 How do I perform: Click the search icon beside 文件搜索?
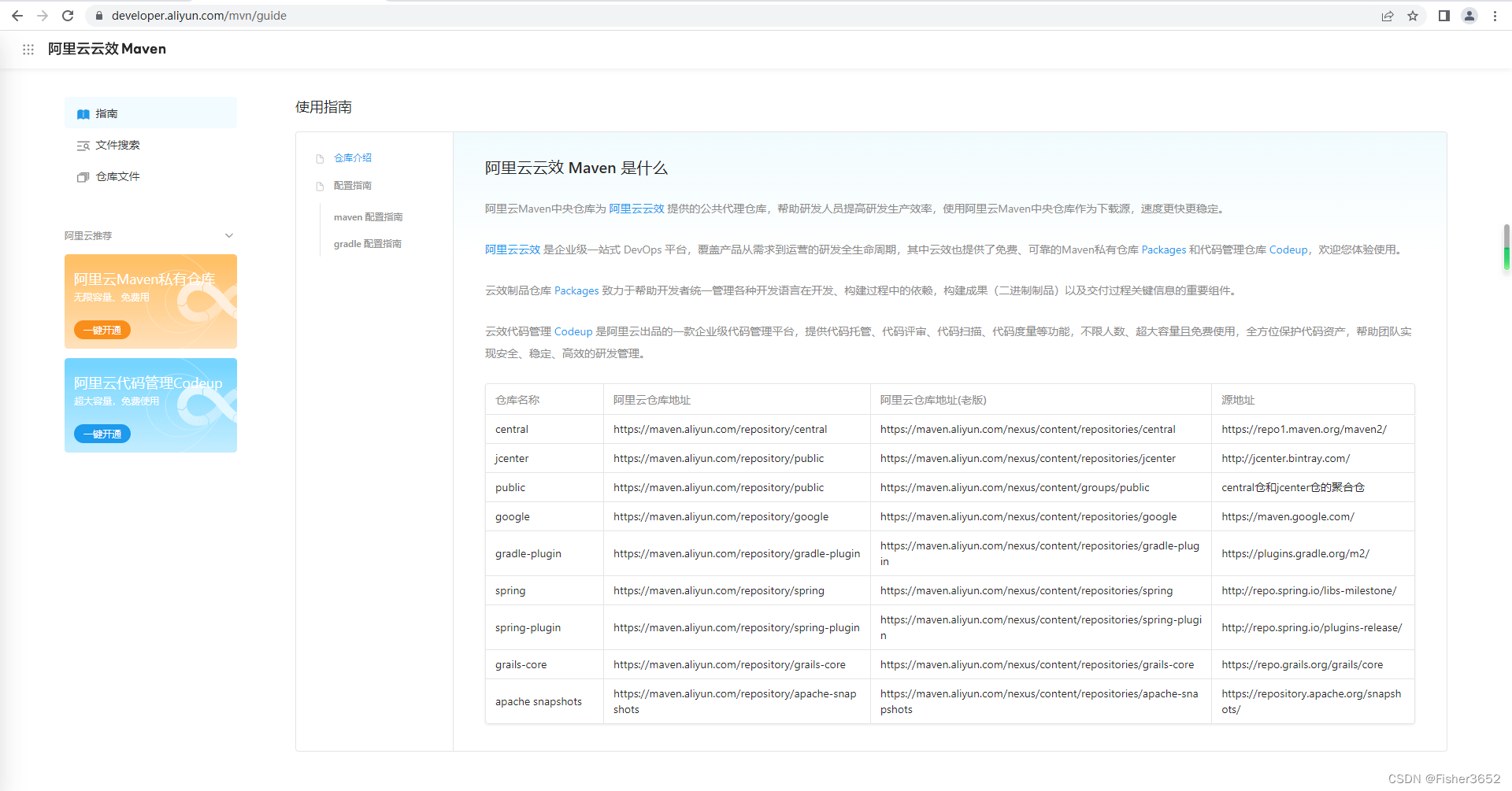[83, 146]
